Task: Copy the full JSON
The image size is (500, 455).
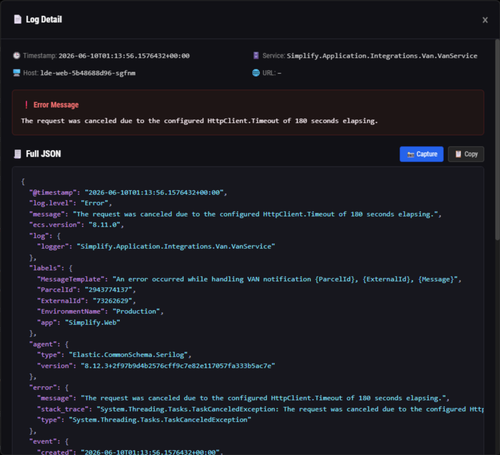Action: (x=466, y=154)
